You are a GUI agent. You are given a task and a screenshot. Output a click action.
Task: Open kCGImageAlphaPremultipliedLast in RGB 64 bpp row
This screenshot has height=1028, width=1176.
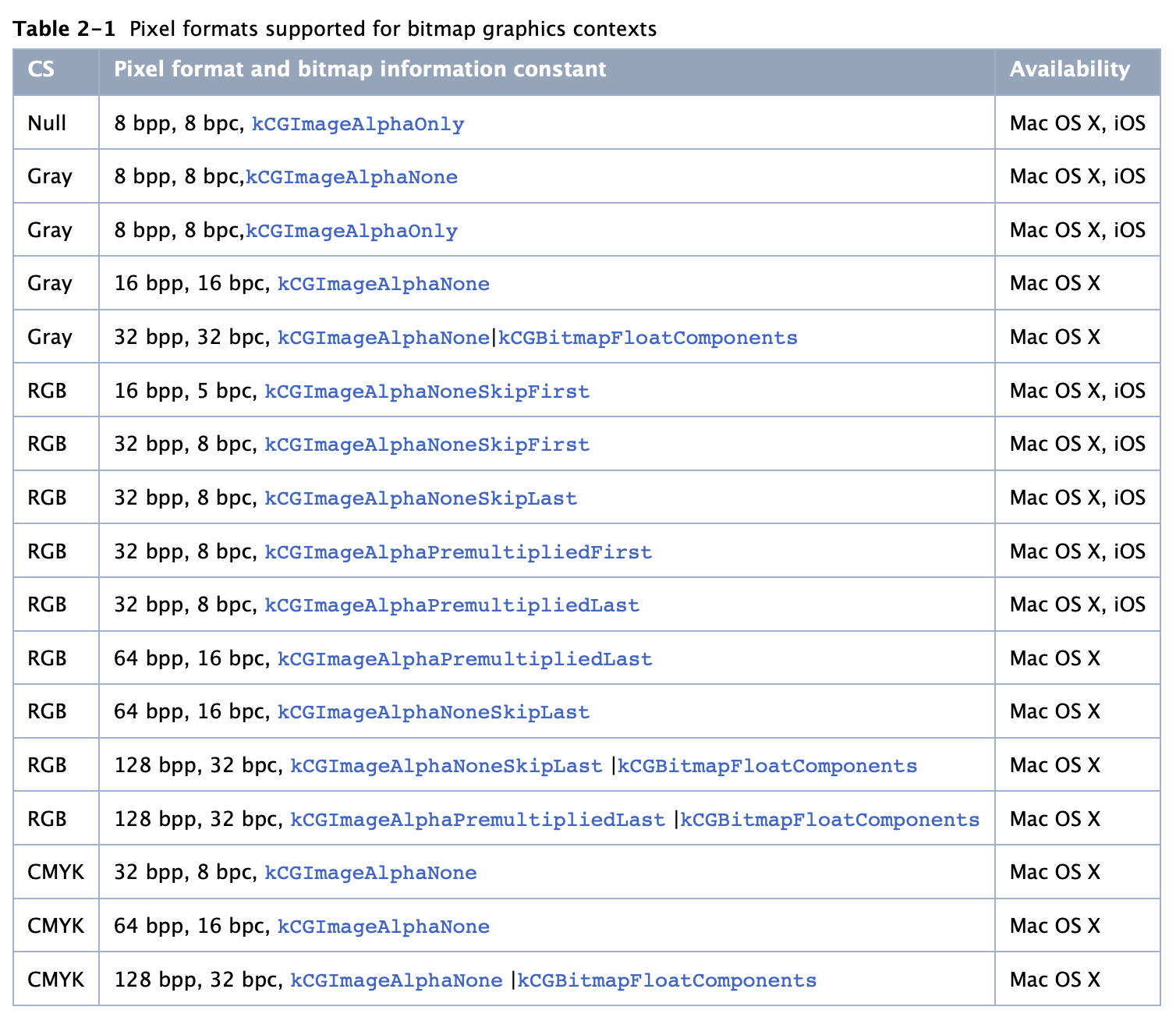pyautogui.click(x=465, y=659)
